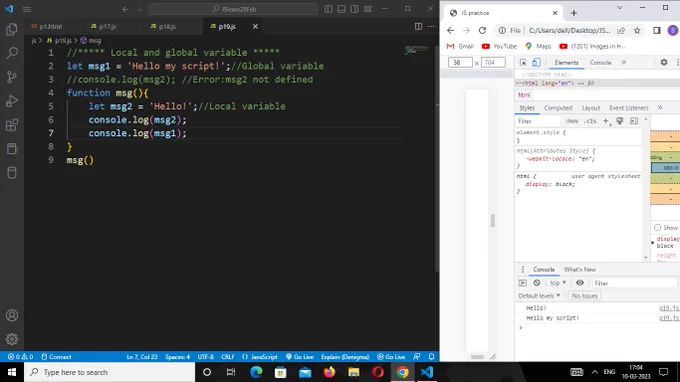This screenshot has width=680, height=382.
Task: Change indentation via Spaces: 4
Action: pyautogui.click(x=177, y=357)
